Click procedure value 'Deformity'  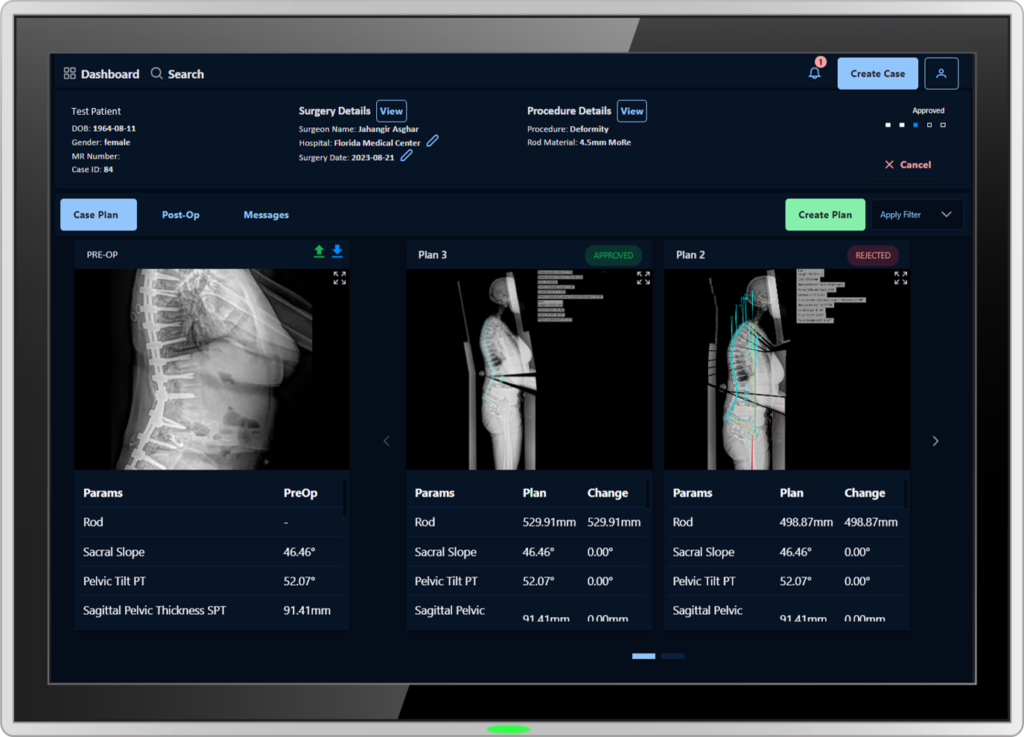(589, 129)
